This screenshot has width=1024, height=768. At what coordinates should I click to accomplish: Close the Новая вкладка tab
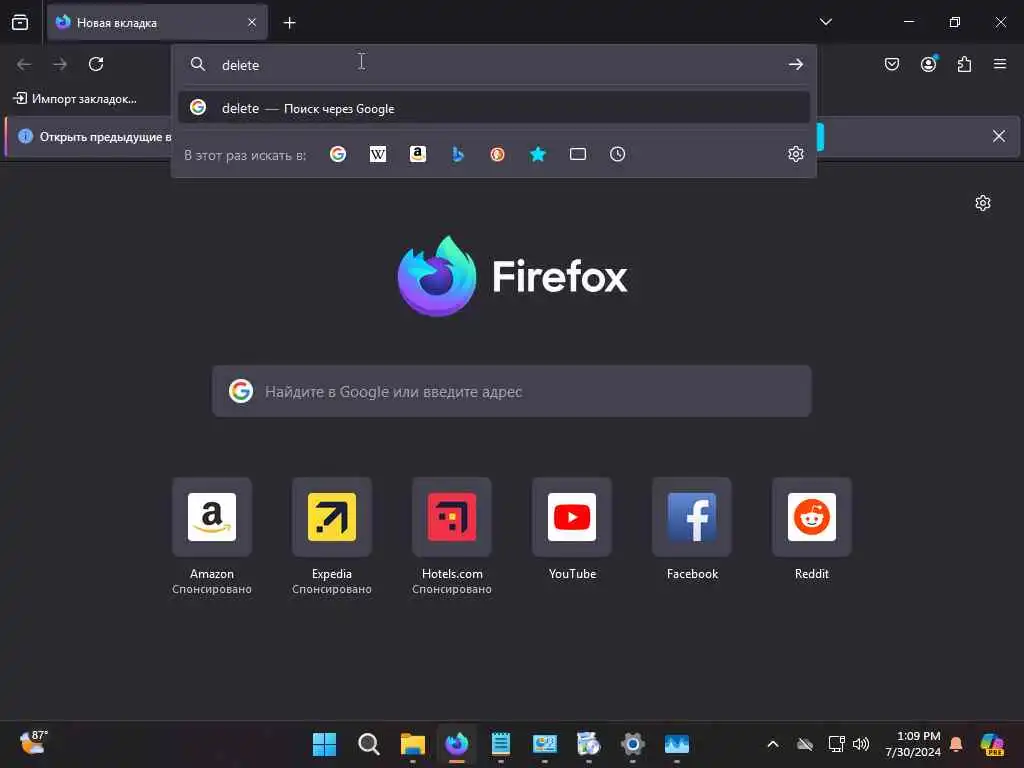251,22
